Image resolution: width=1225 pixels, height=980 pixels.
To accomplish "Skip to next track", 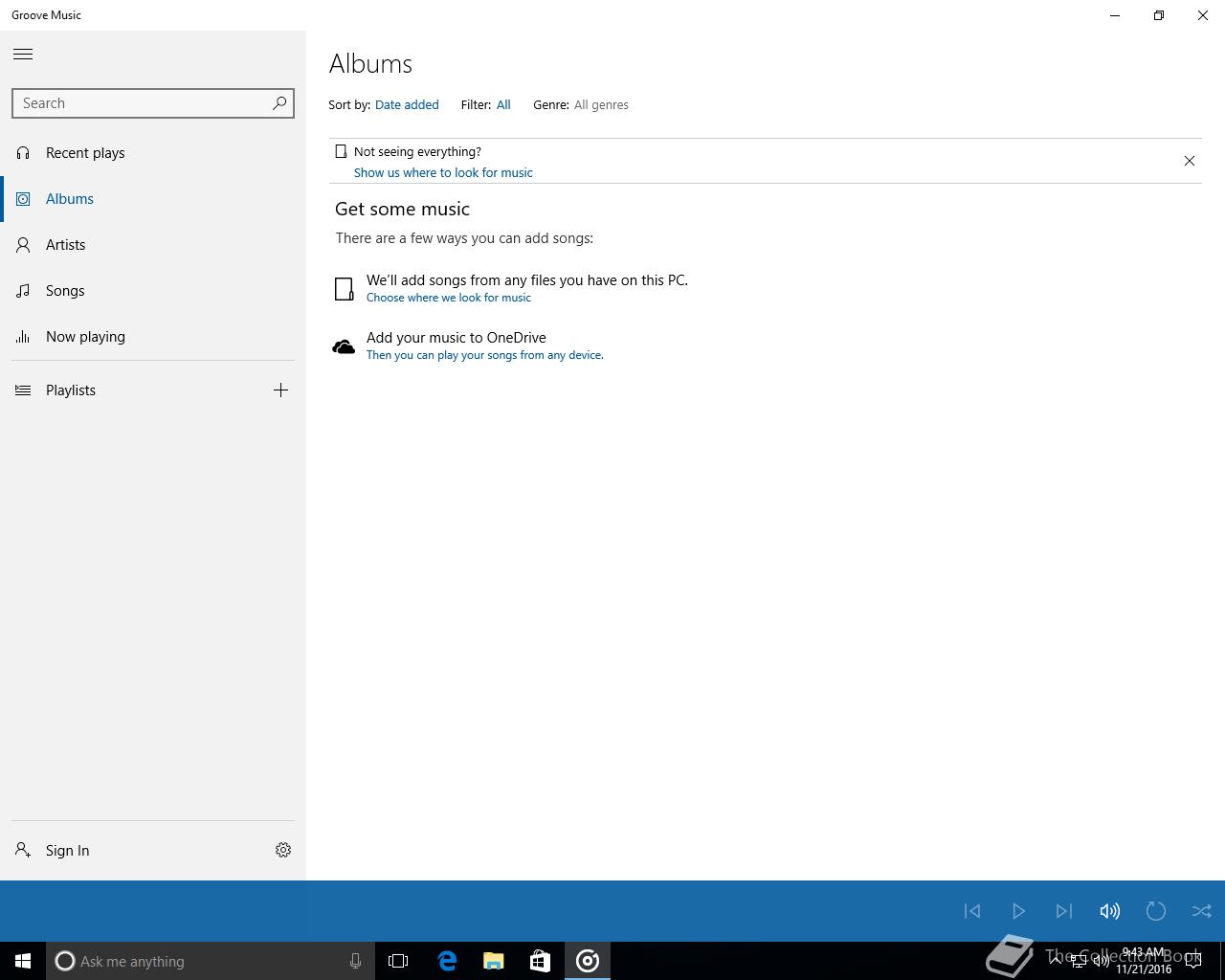I will point(1064,911).
